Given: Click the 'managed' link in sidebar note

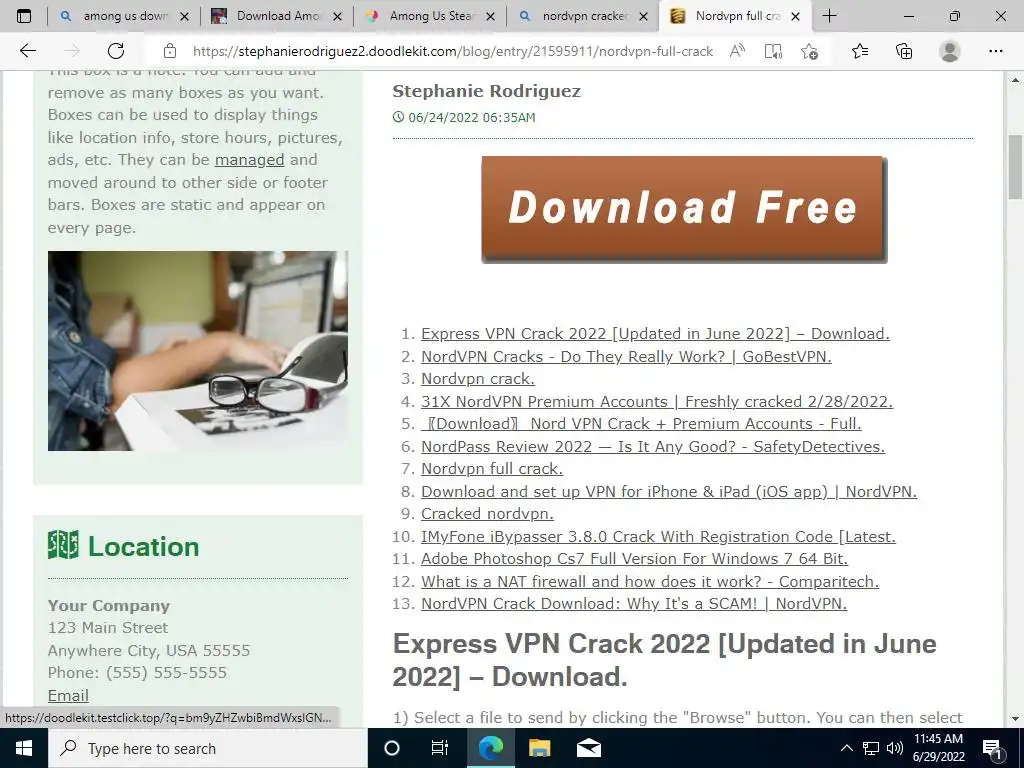Looking at the screenshot, I should (249, 160).
